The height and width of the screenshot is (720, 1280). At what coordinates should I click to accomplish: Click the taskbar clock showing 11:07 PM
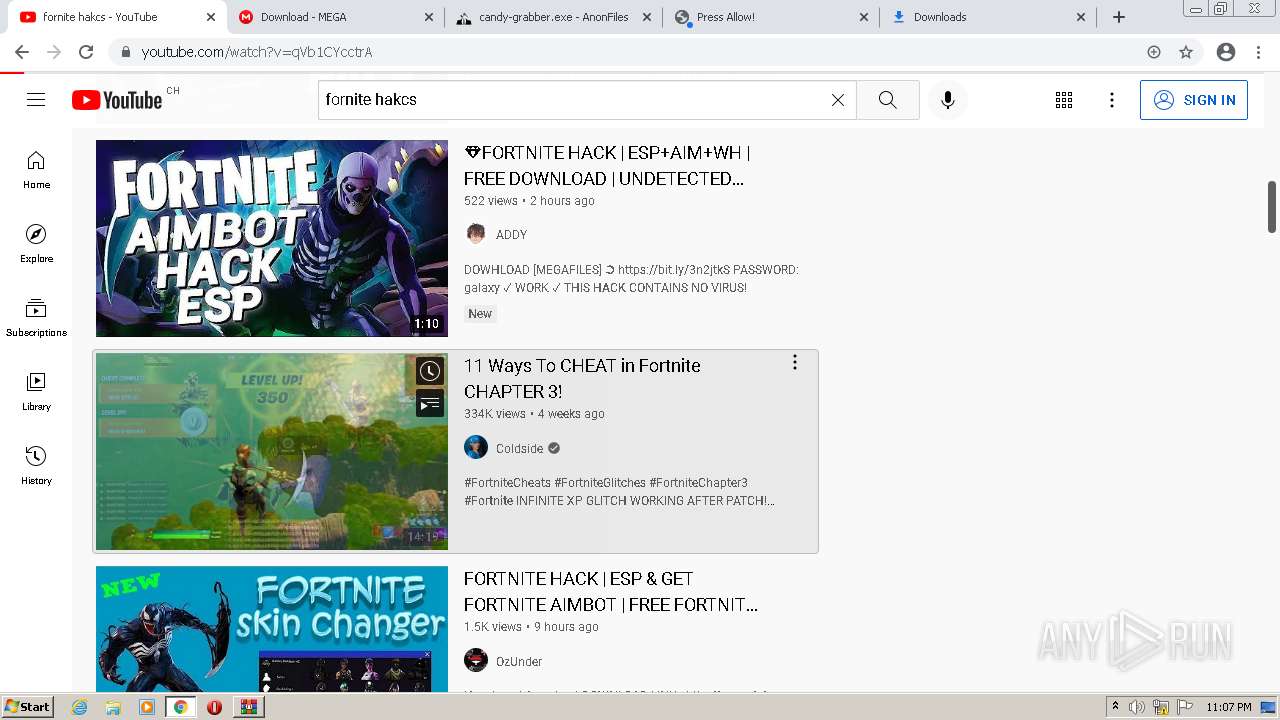point(1229,707)
